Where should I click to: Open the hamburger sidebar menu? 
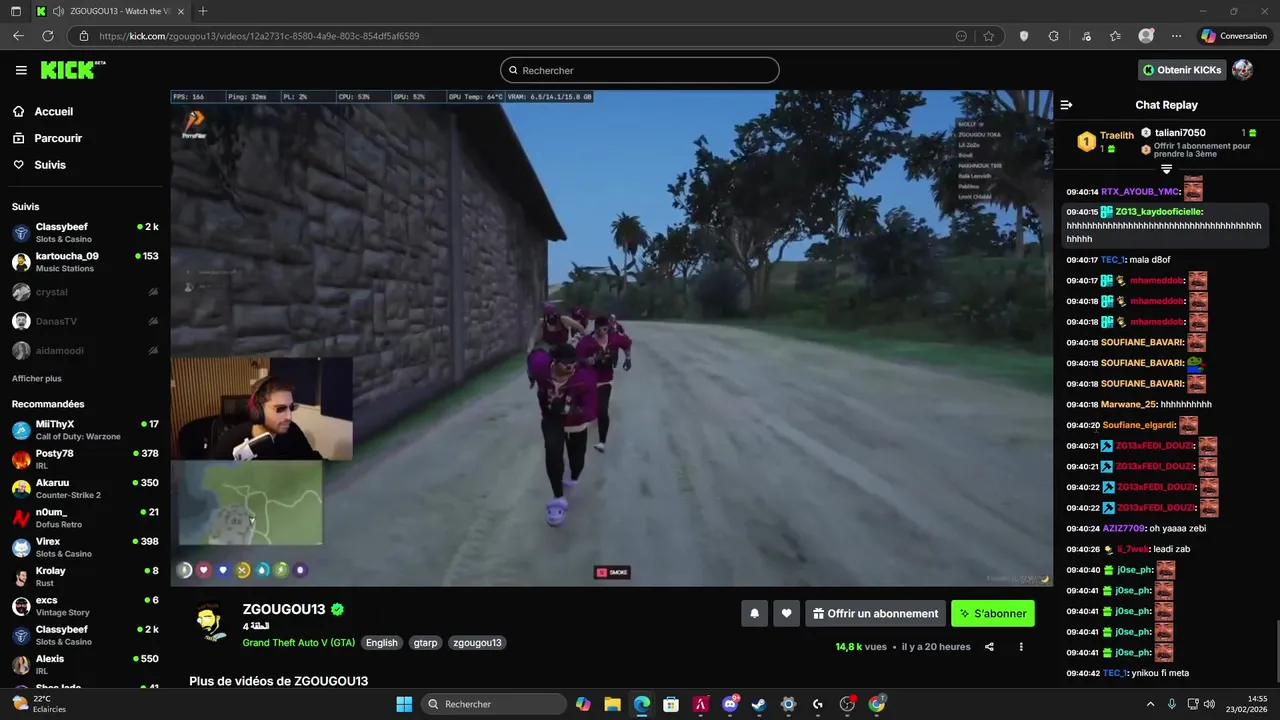(21, 70)
